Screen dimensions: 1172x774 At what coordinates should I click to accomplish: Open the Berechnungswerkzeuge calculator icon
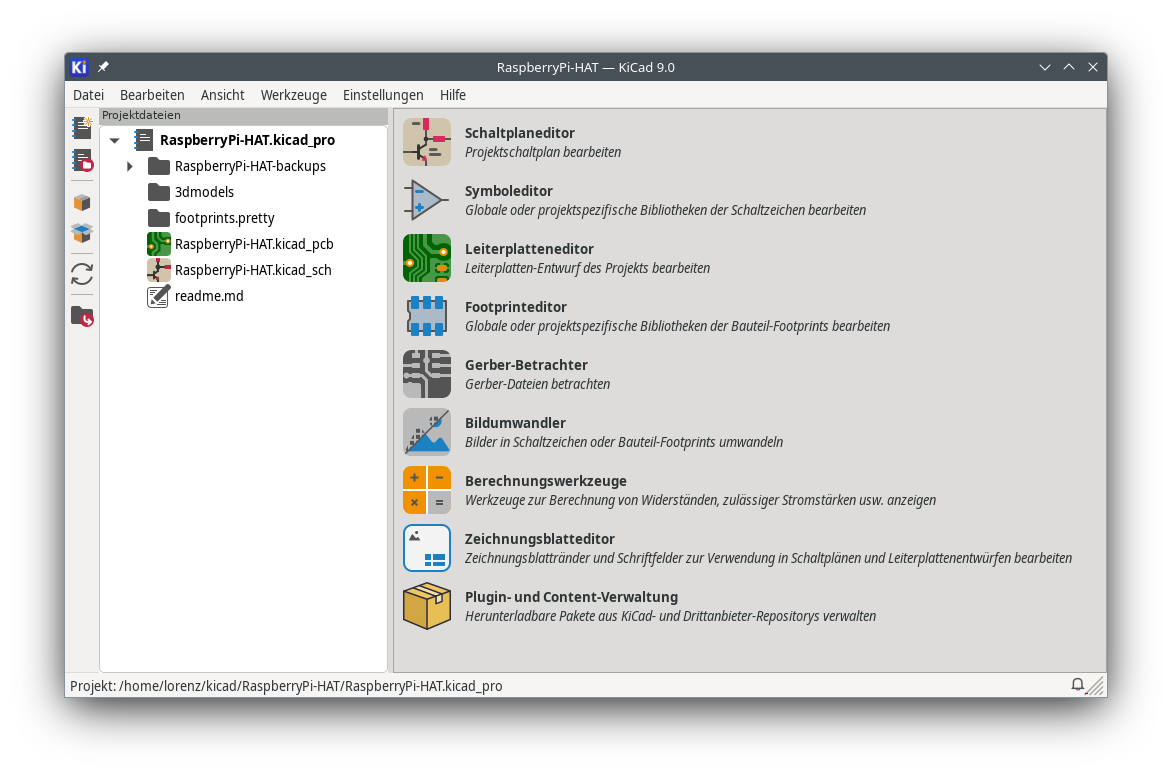point(427,490)
